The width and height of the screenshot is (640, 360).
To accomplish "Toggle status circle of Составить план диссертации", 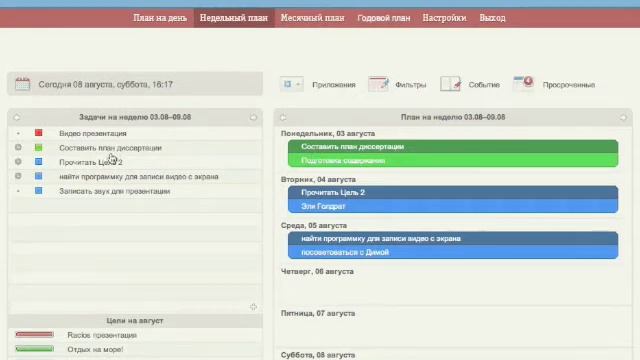I will click(18, 147).
